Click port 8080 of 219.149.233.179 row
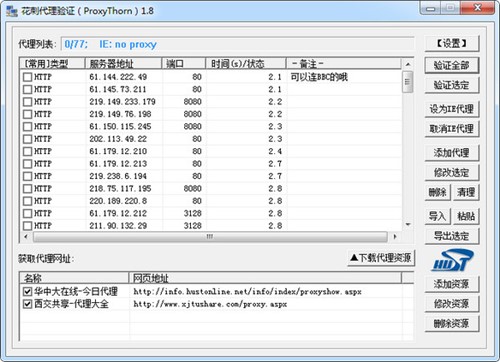Viewport: 500px width, 362px height. [x=193, y=102]
